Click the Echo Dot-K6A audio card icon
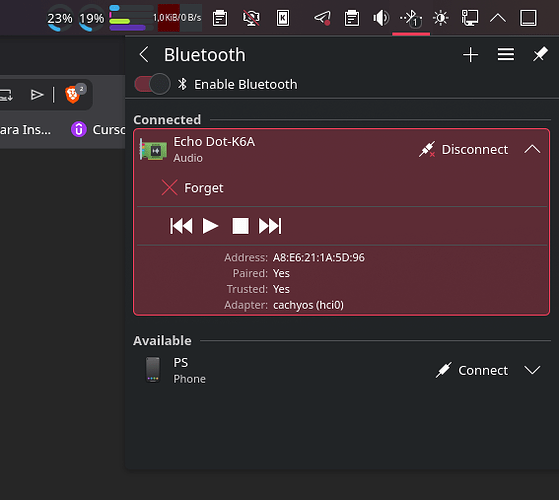The image size is (559, 500). pyautogui.click(x=153, y=150)
